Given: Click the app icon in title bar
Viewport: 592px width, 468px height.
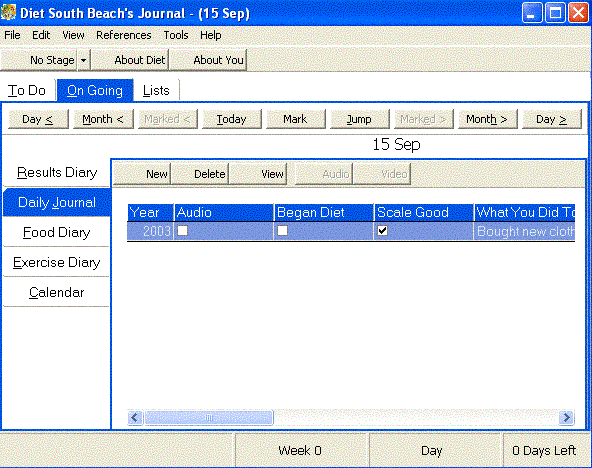Looking at the screenshot, I should coord(8,12).
